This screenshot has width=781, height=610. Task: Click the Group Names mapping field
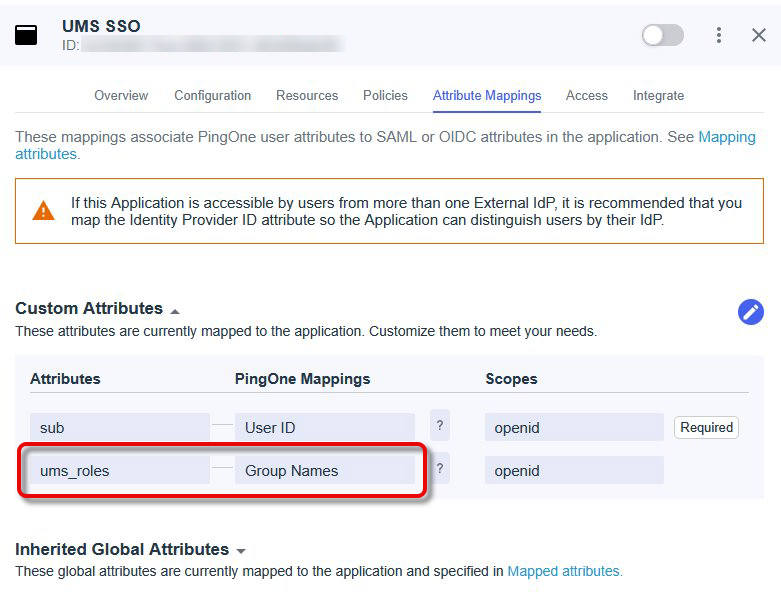(324, 471)
